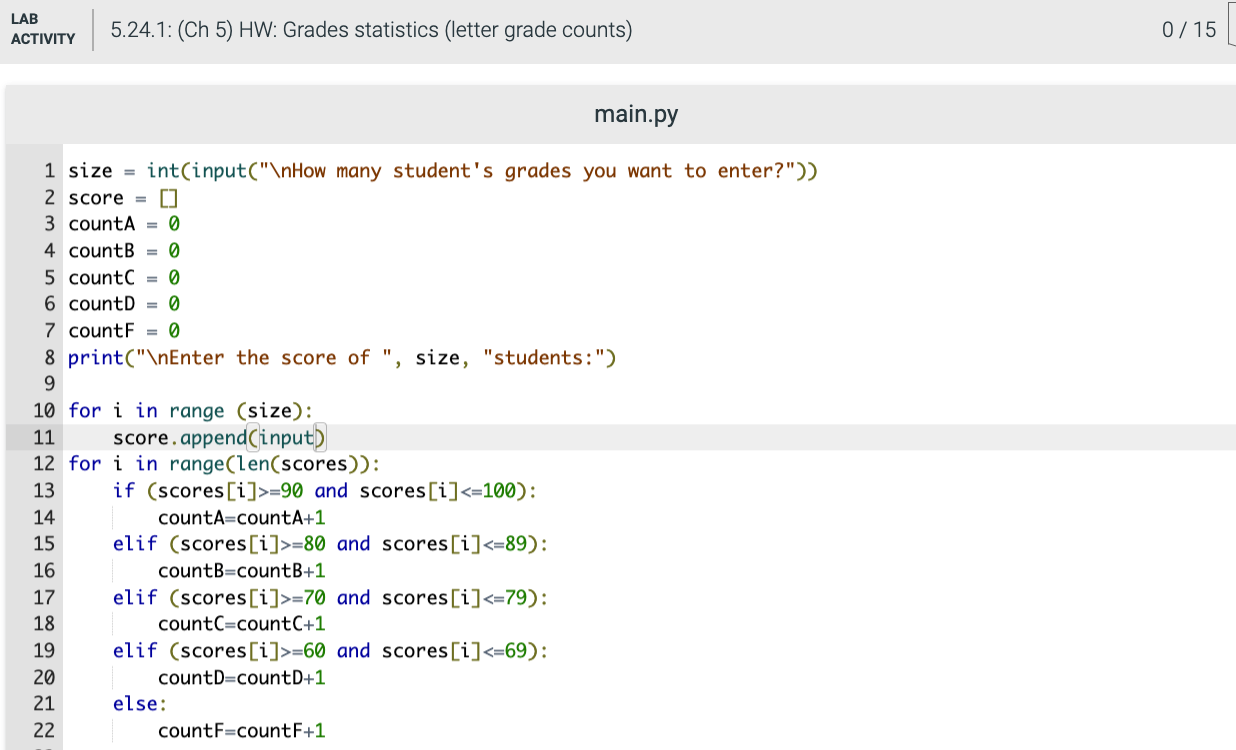The height and width of the screenshot is (750, 1236).
Task: Click the LAB ACTIVITY label
Action: click(x=43, y=30)
